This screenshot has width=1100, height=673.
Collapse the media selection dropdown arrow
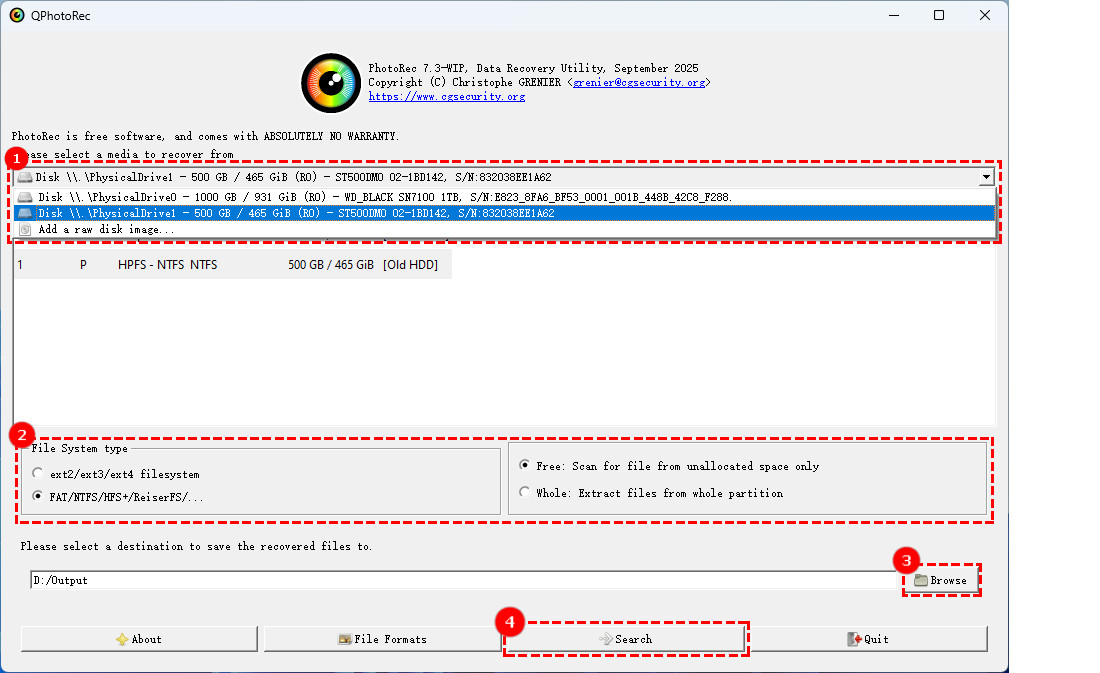pos(986,177)
